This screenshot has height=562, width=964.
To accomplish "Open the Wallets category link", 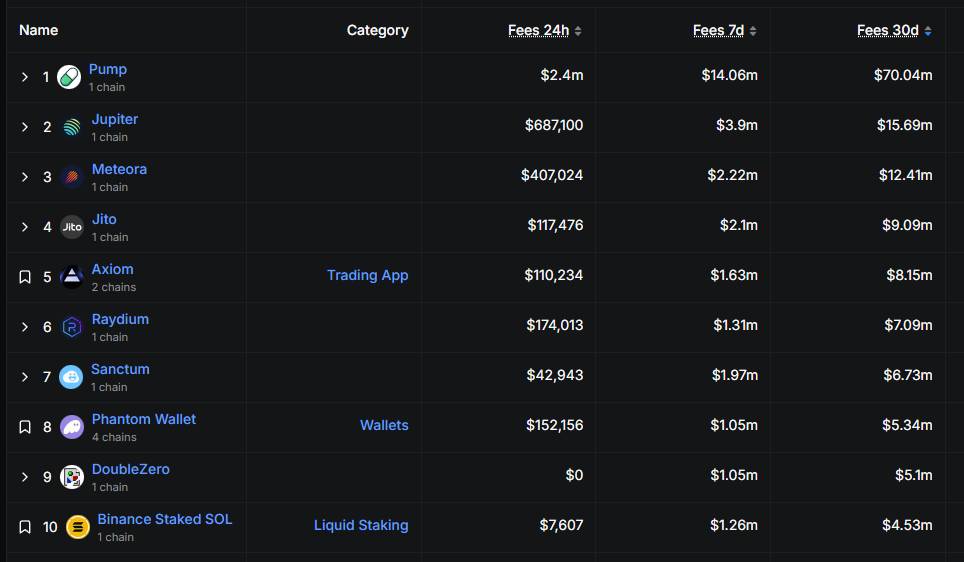I will [x=384, y=425].
